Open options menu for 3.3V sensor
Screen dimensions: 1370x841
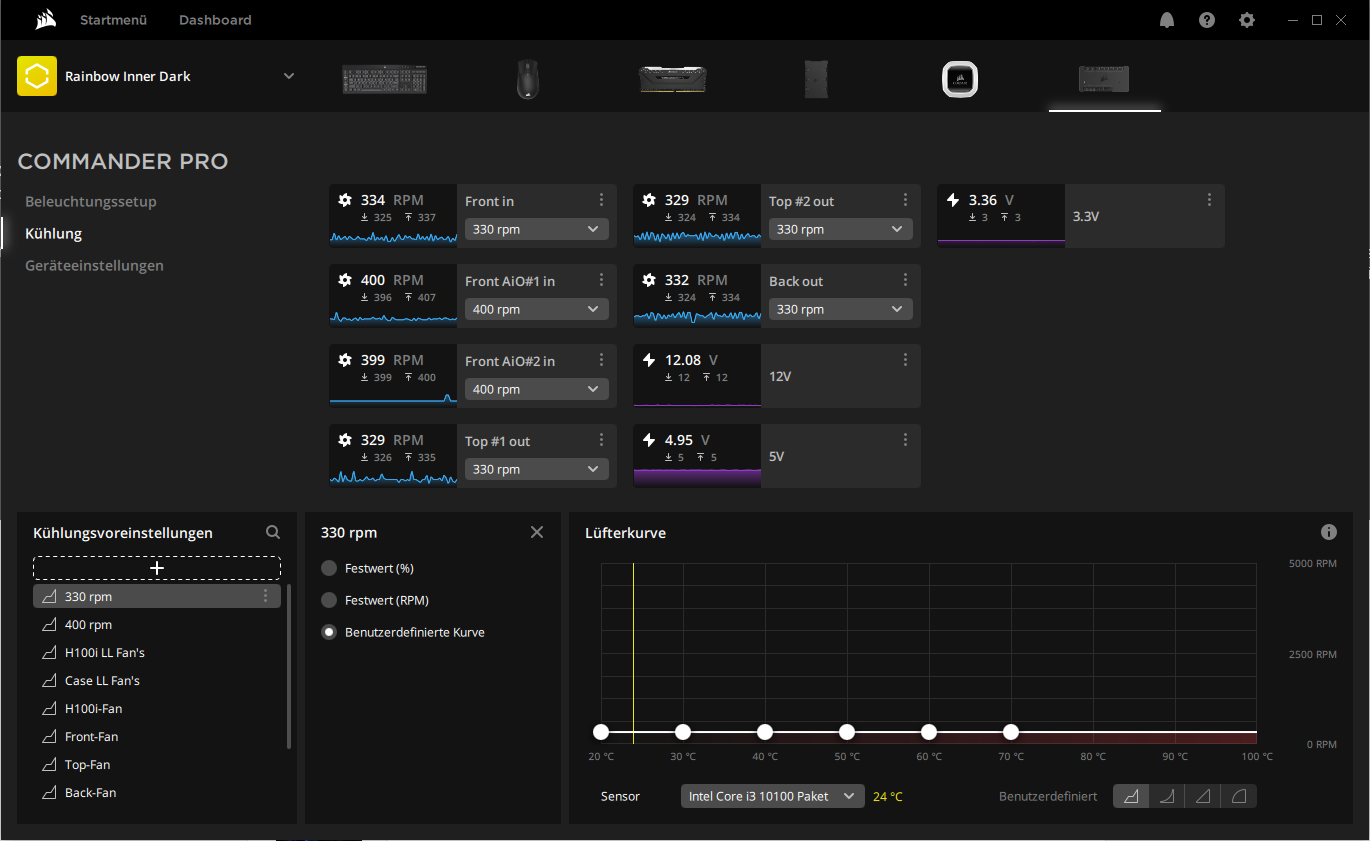(1209, 200)
